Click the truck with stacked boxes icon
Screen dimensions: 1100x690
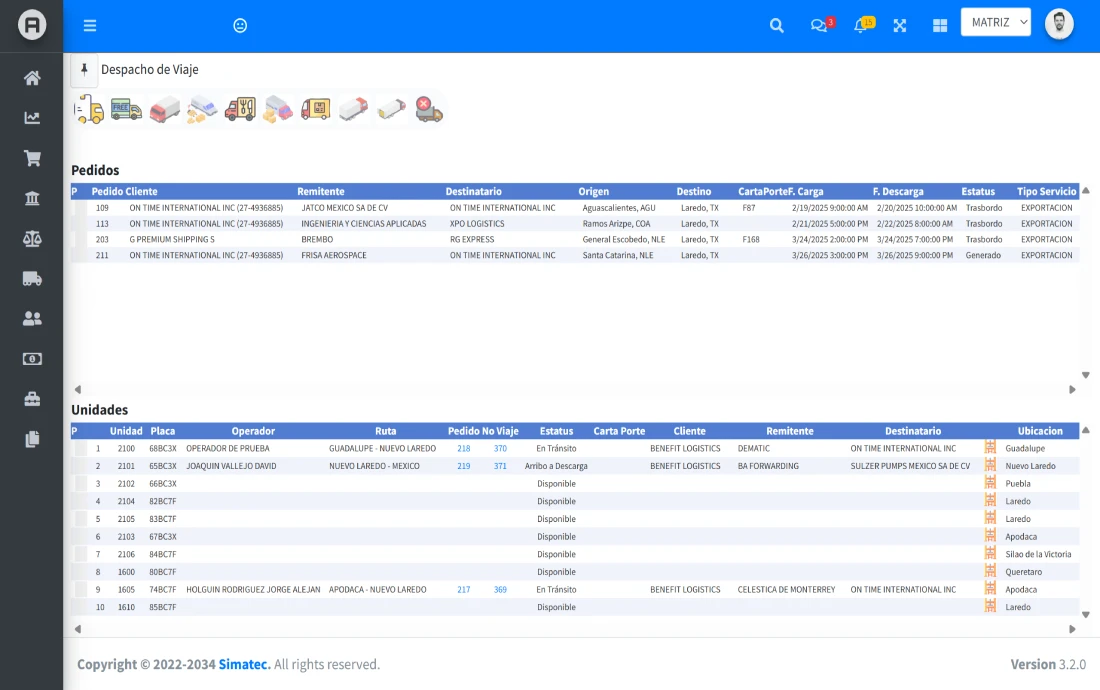click(278, 109)
